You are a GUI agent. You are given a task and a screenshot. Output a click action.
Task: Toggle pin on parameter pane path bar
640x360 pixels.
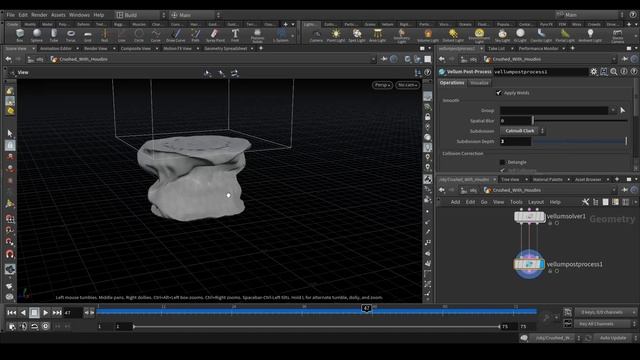pos(624,59)
